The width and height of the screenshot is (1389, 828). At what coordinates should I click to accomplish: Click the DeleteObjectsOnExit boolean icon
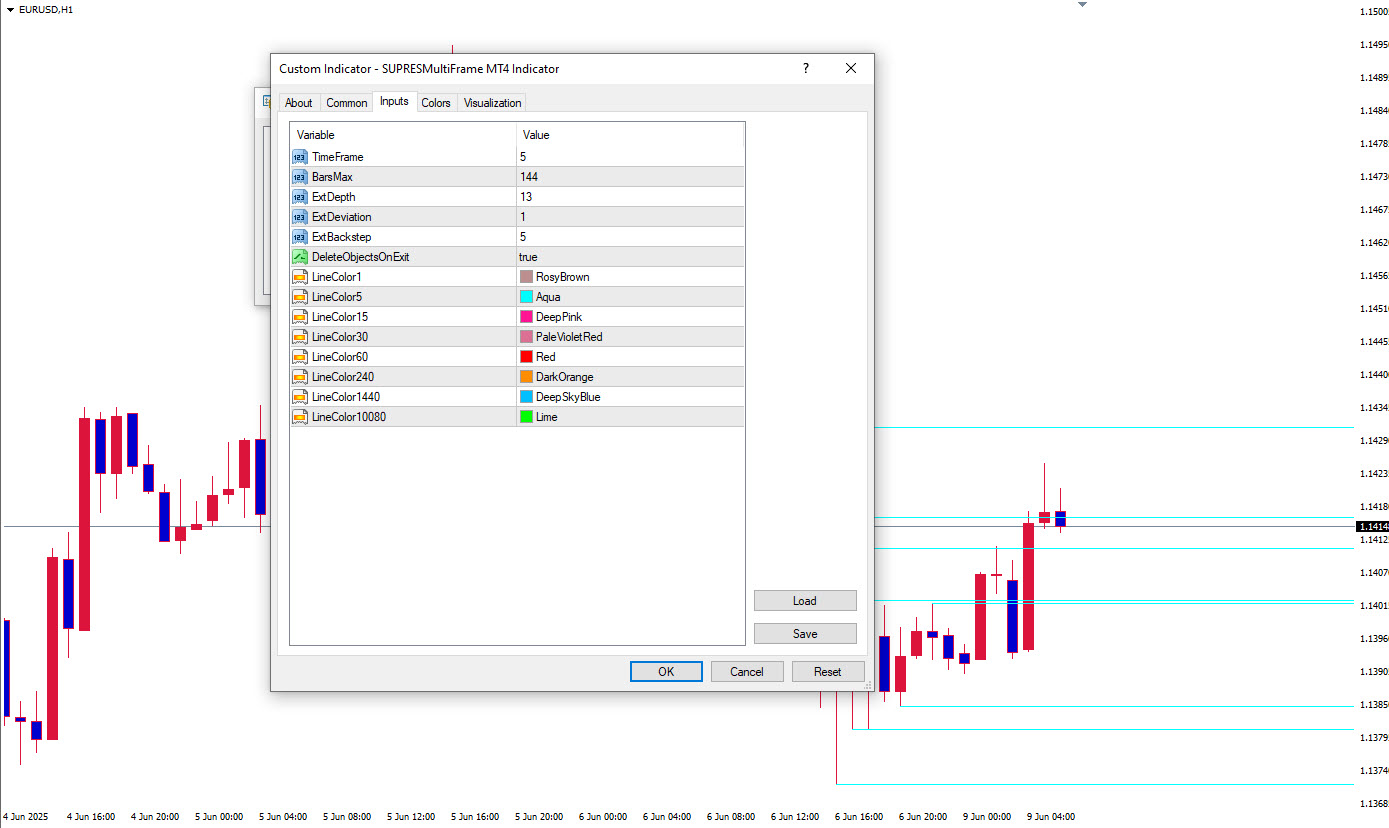(x=300, y=257)
